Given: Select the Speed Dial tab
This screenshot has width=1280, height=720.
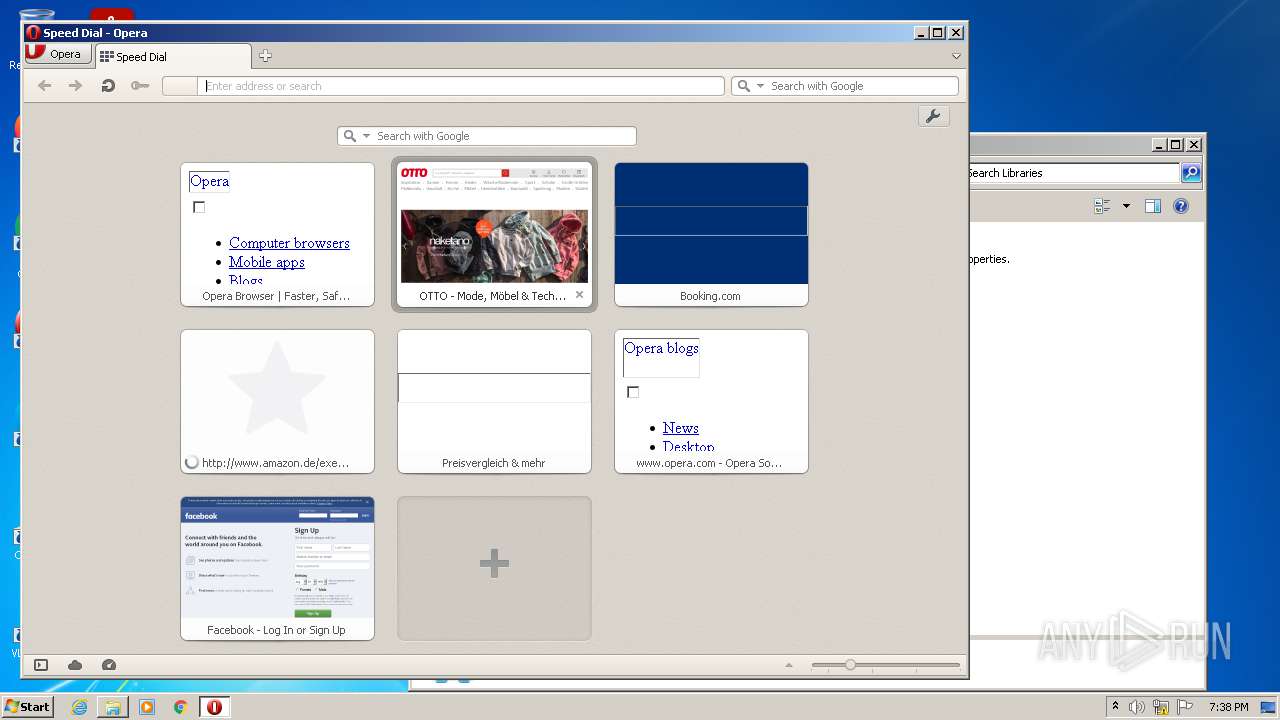Looking at the screenshot, I should tap(173, 57).
